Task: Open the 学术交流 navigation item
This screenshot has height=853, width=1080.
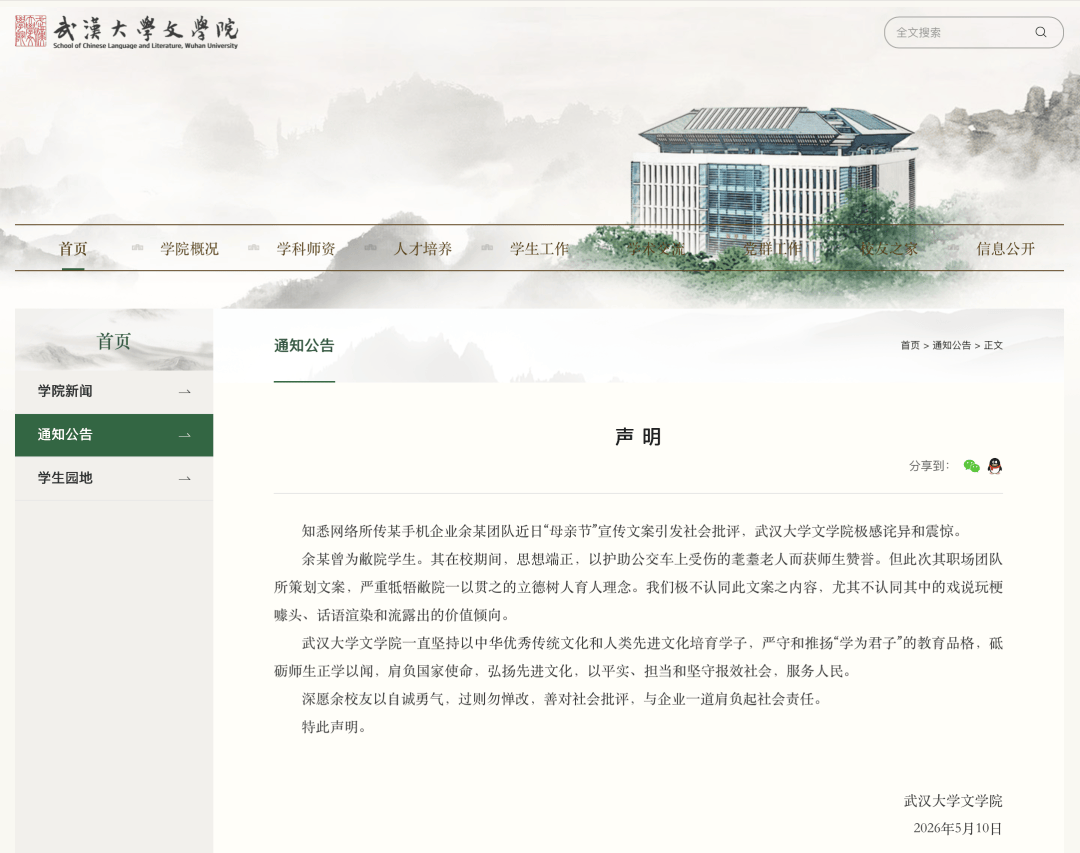Action: 656,249
